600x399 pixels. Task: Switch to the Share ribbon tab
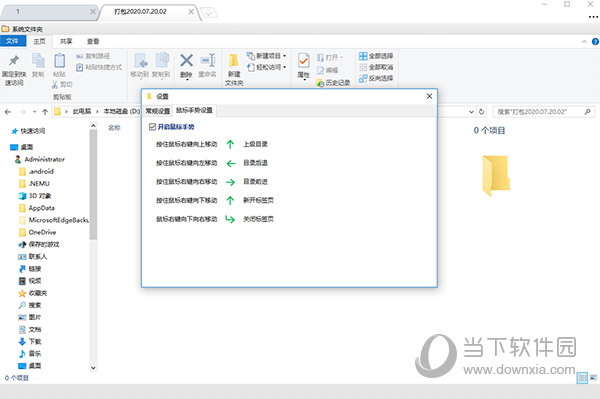[x=66, y=41]
